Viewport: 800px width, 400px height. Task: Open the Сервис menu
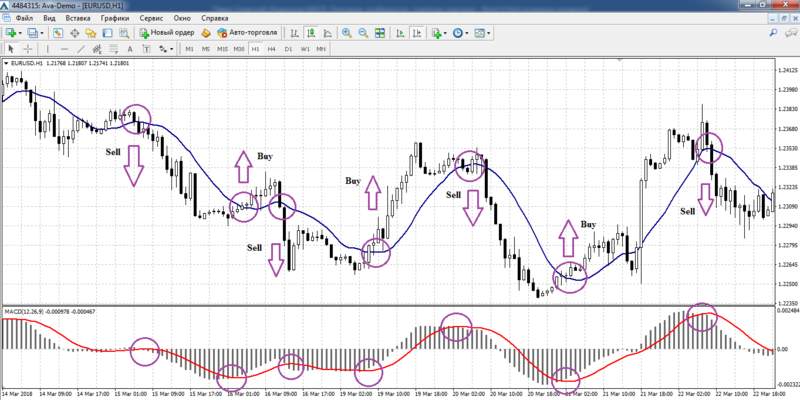(153, 18)
